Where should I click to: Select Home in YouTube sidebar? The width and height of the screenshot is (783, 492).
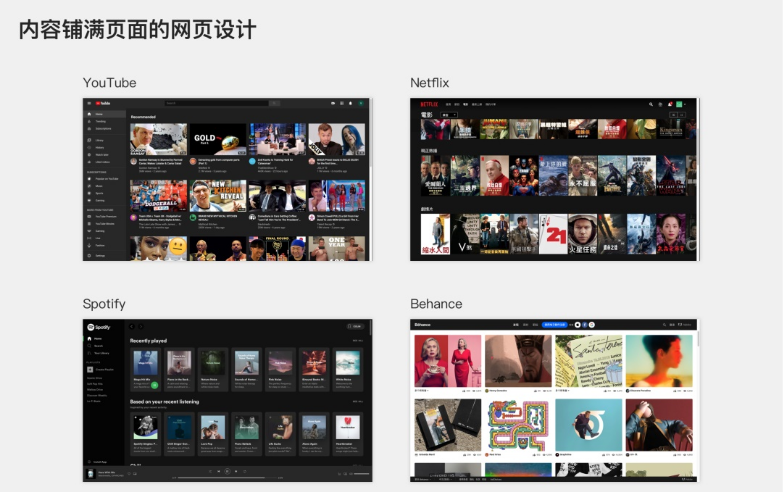tap(104, 114)
